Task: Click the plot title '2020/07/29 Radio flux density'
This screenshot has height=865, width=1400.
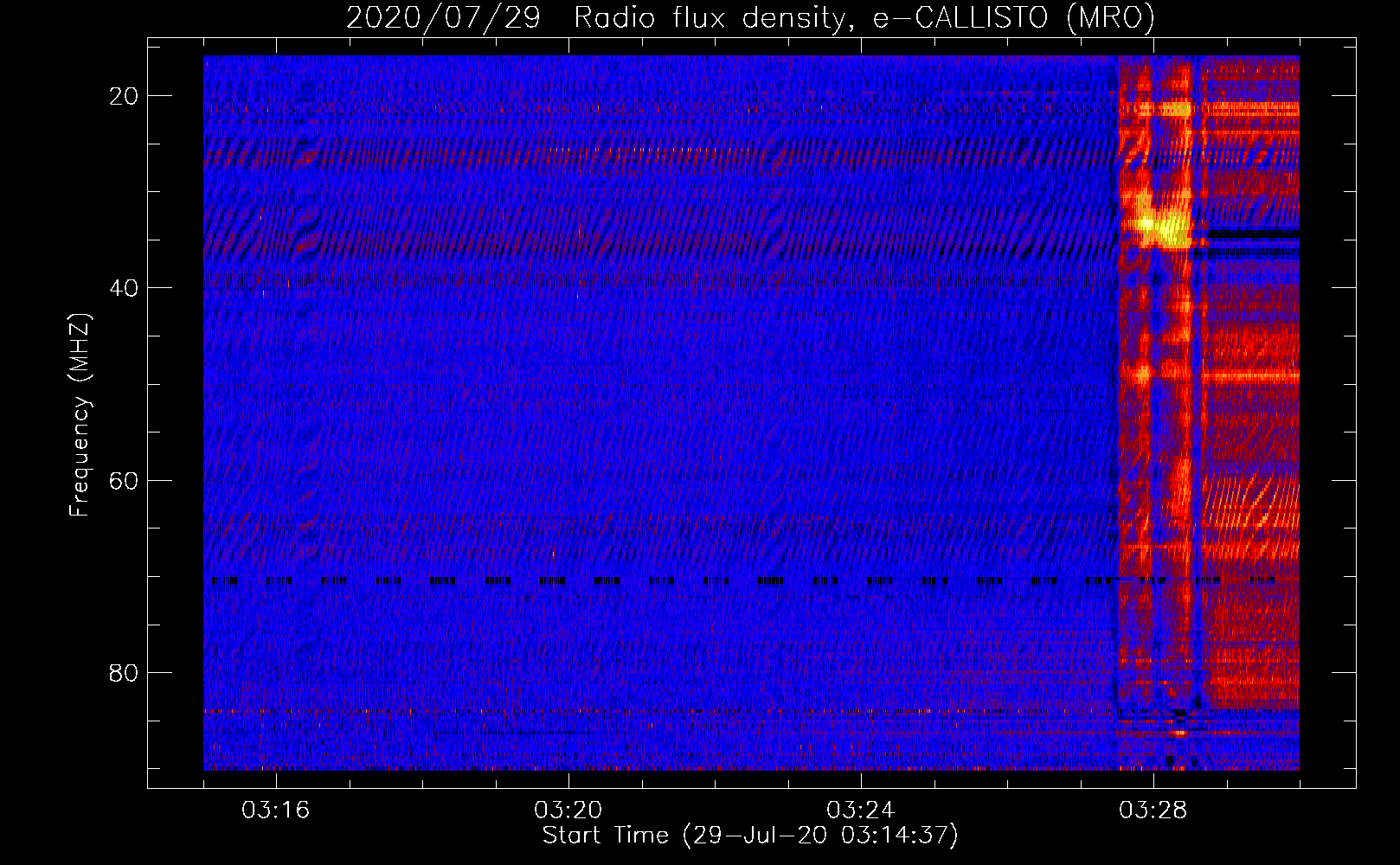Action: click(750, 16)
